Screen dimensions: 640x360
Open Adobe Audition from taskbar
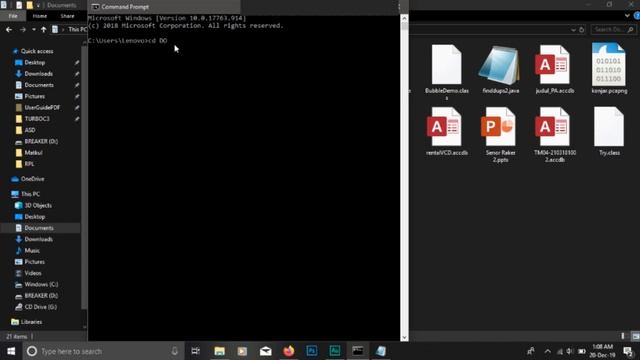coord(335,351)
